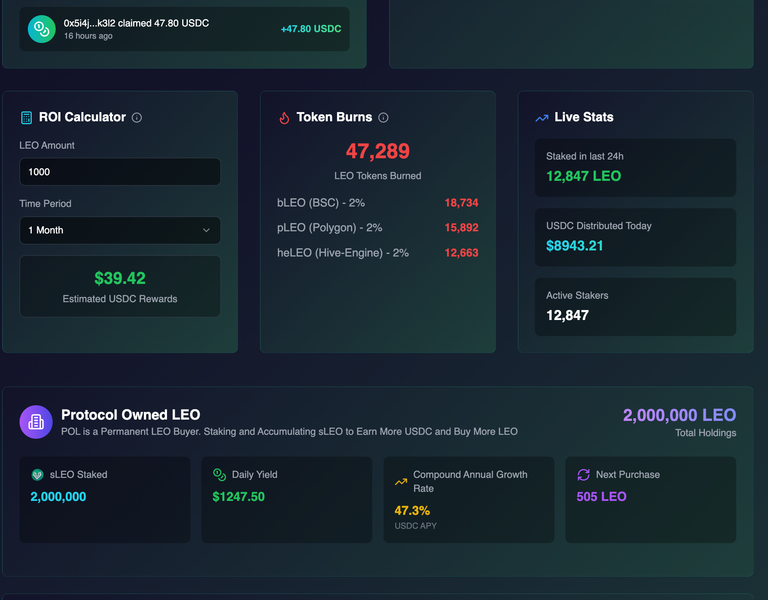
Task: Open the ROI Calculator info tooltip icon
Action: [x=137, y=118]
